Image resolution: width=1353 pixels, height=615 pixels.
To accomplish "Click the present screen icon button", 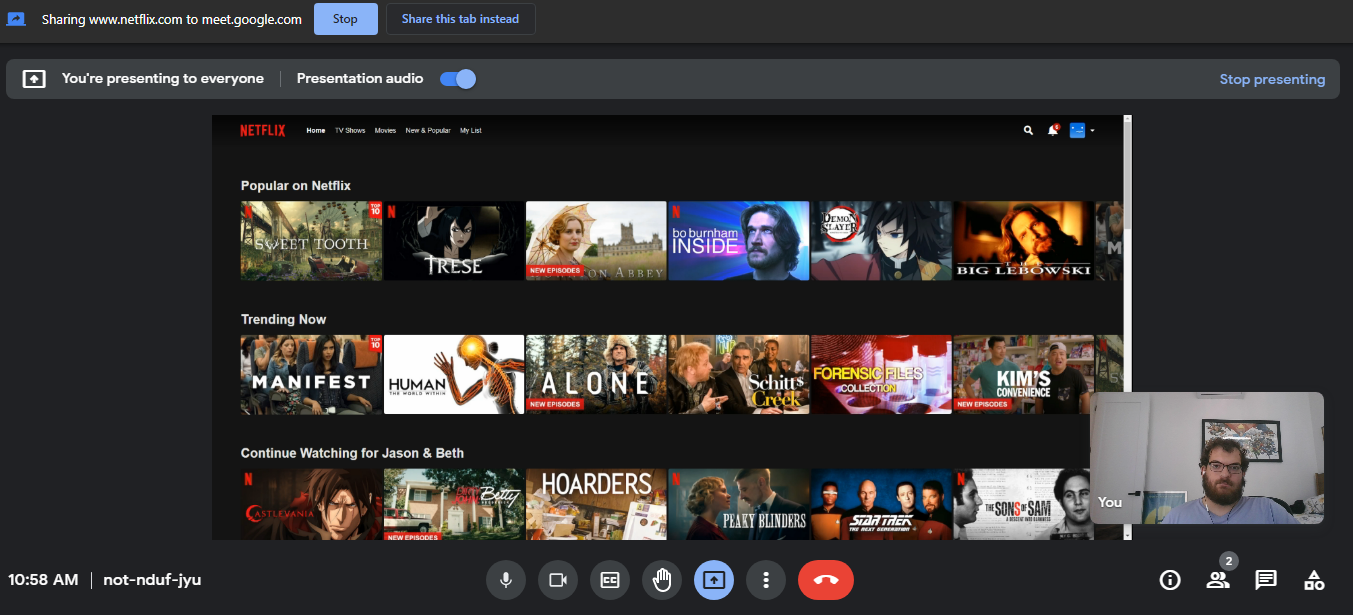I will point(714,580).
